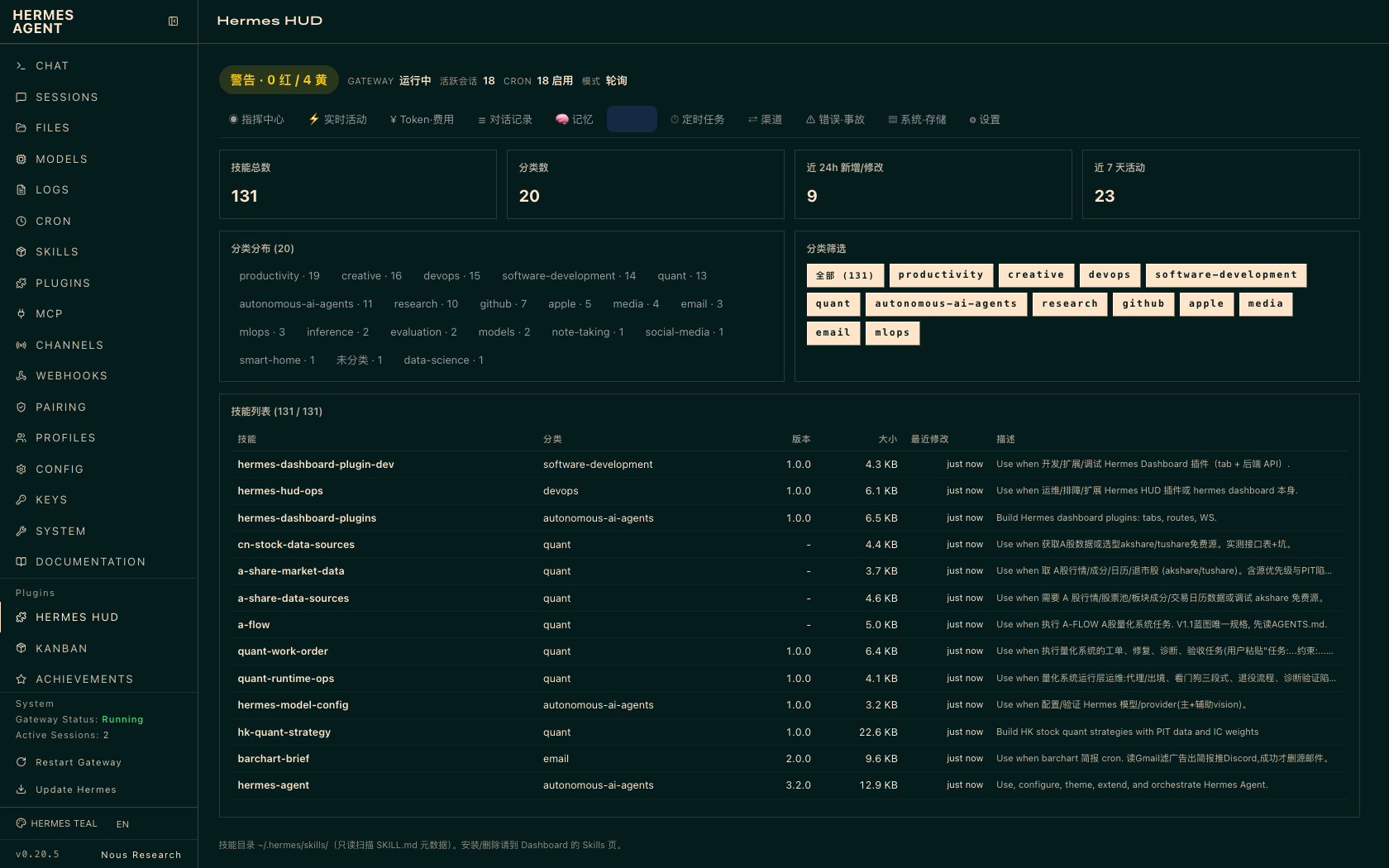Filter skills by research chip

pos(1070,304)
